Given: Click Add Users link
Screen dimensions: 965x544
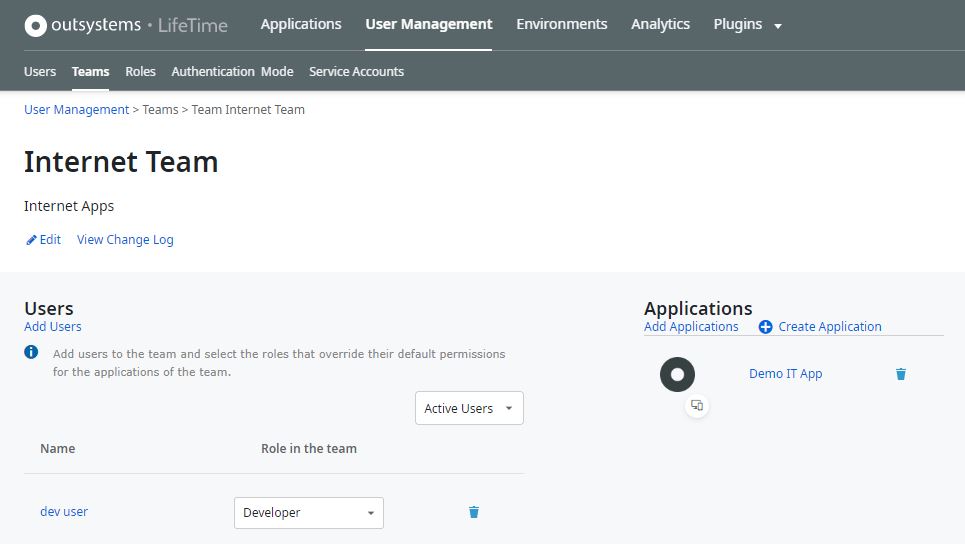Looking at the screenshot, I should (52, 327).
